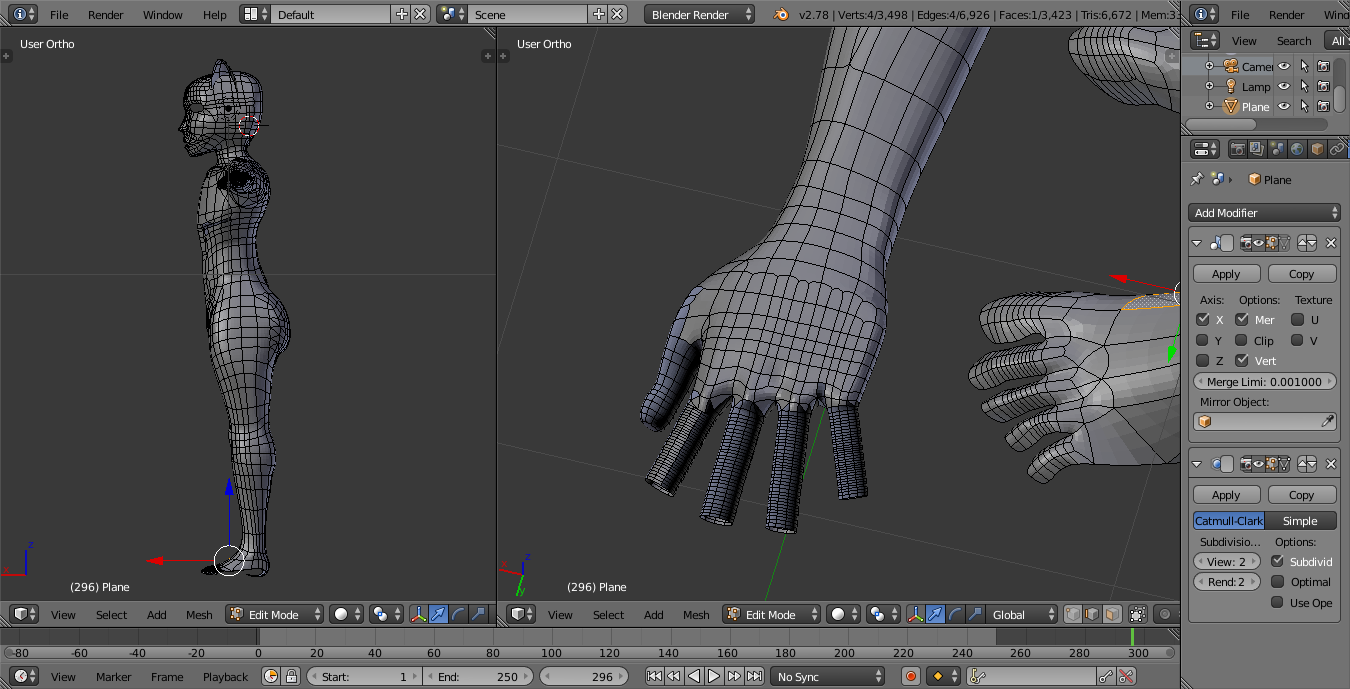
Task: Open the Blender Render engine dropdown
Action: pos(700,15)
